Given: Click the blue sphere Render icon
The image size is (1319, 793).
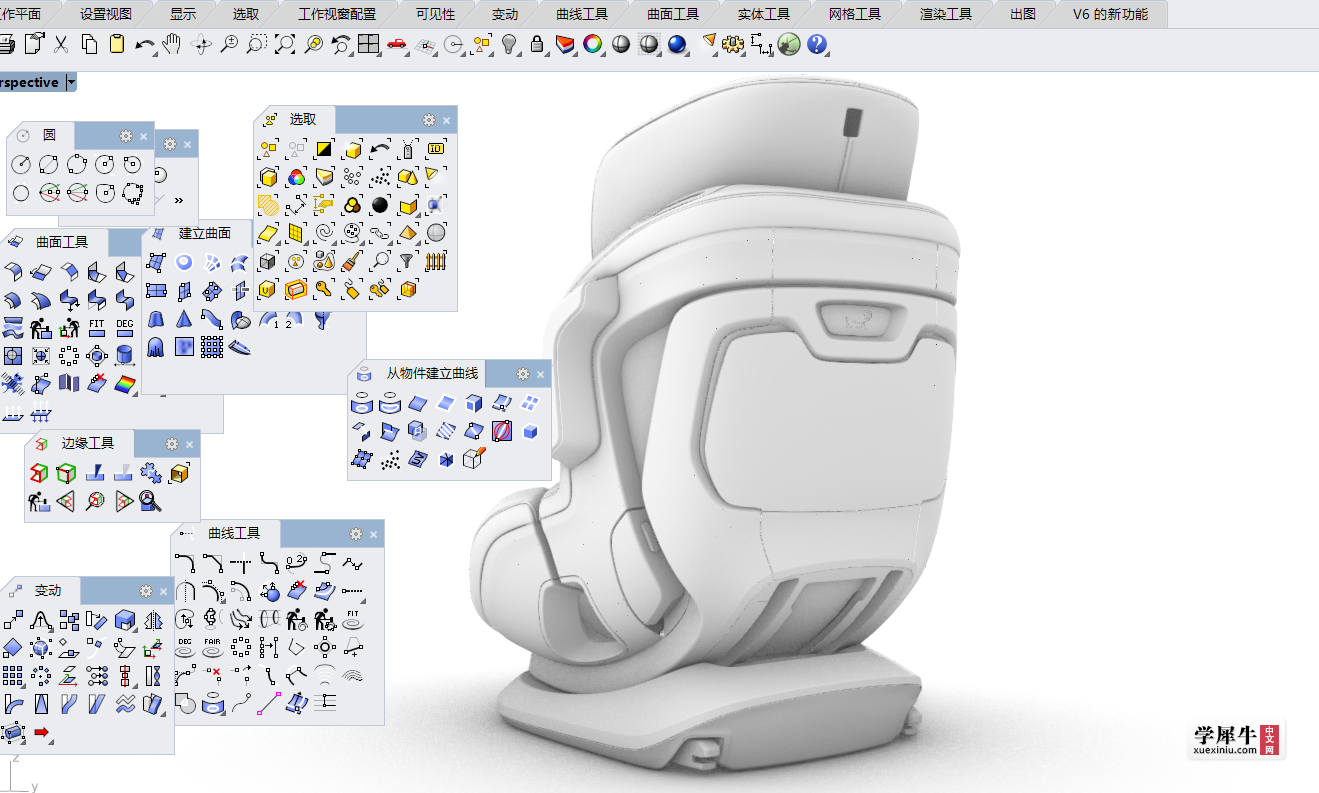Looking at the screenshot, I should [678, 44].
